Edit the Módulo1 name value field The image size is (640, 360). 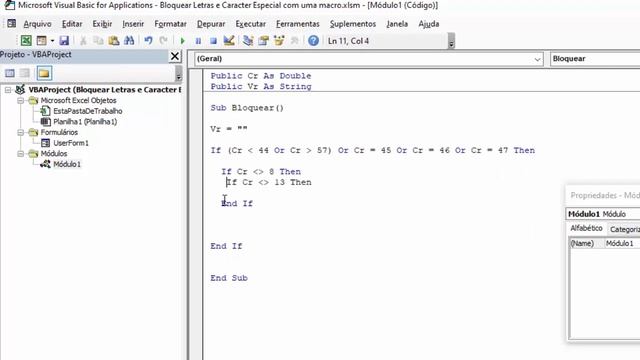[622, 243]
